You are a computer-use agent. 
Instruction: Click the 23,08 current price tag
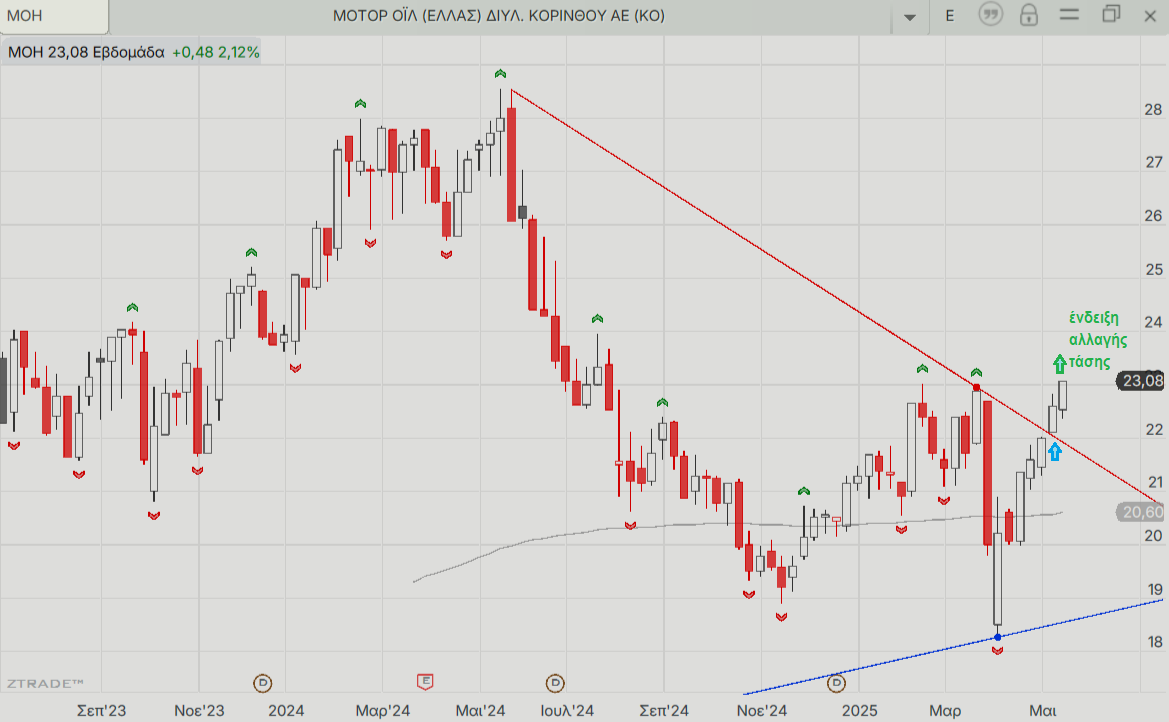[1140, 381]
